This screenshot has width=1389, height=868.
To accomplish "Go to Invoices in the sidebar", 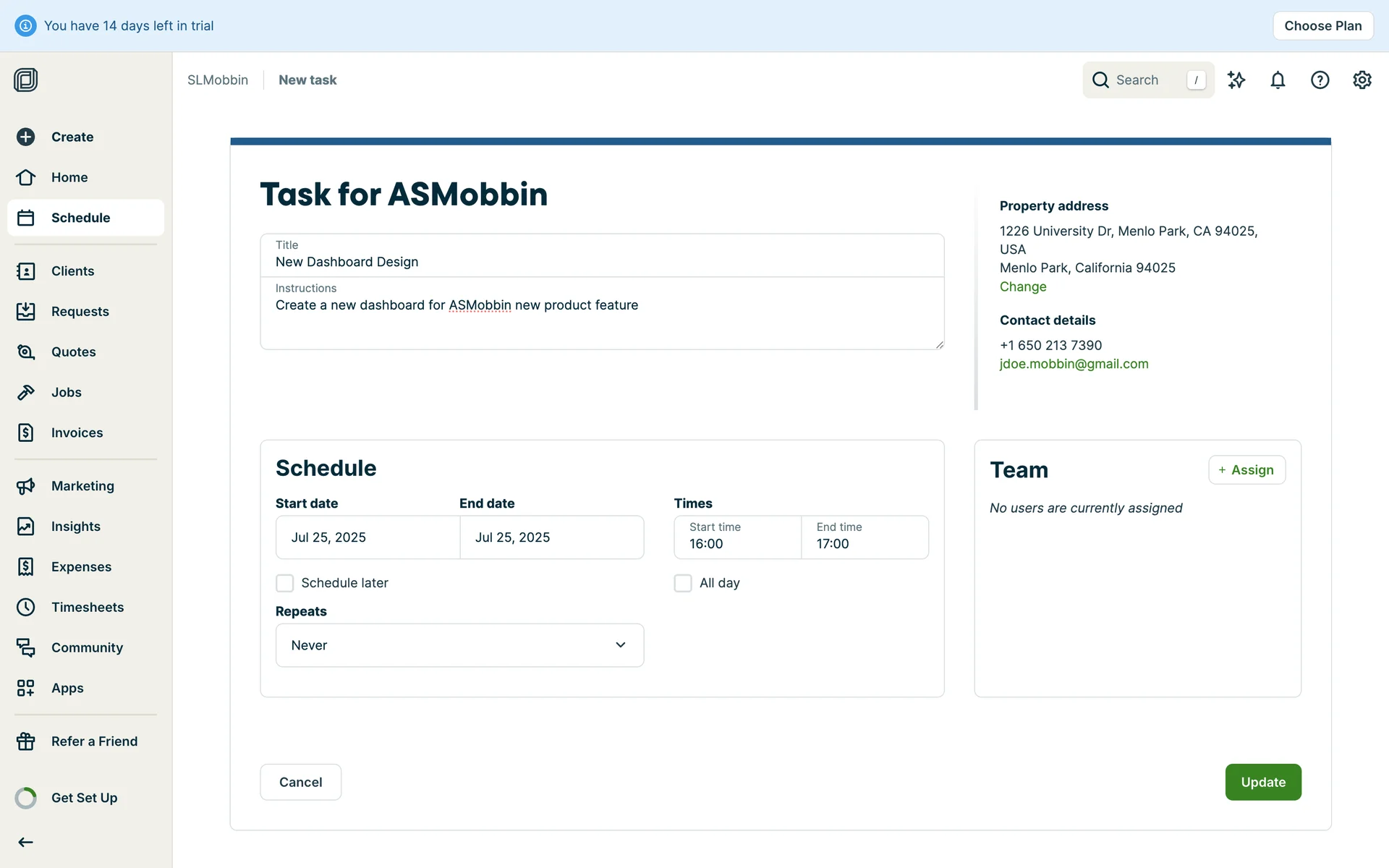I will [77, 433].
